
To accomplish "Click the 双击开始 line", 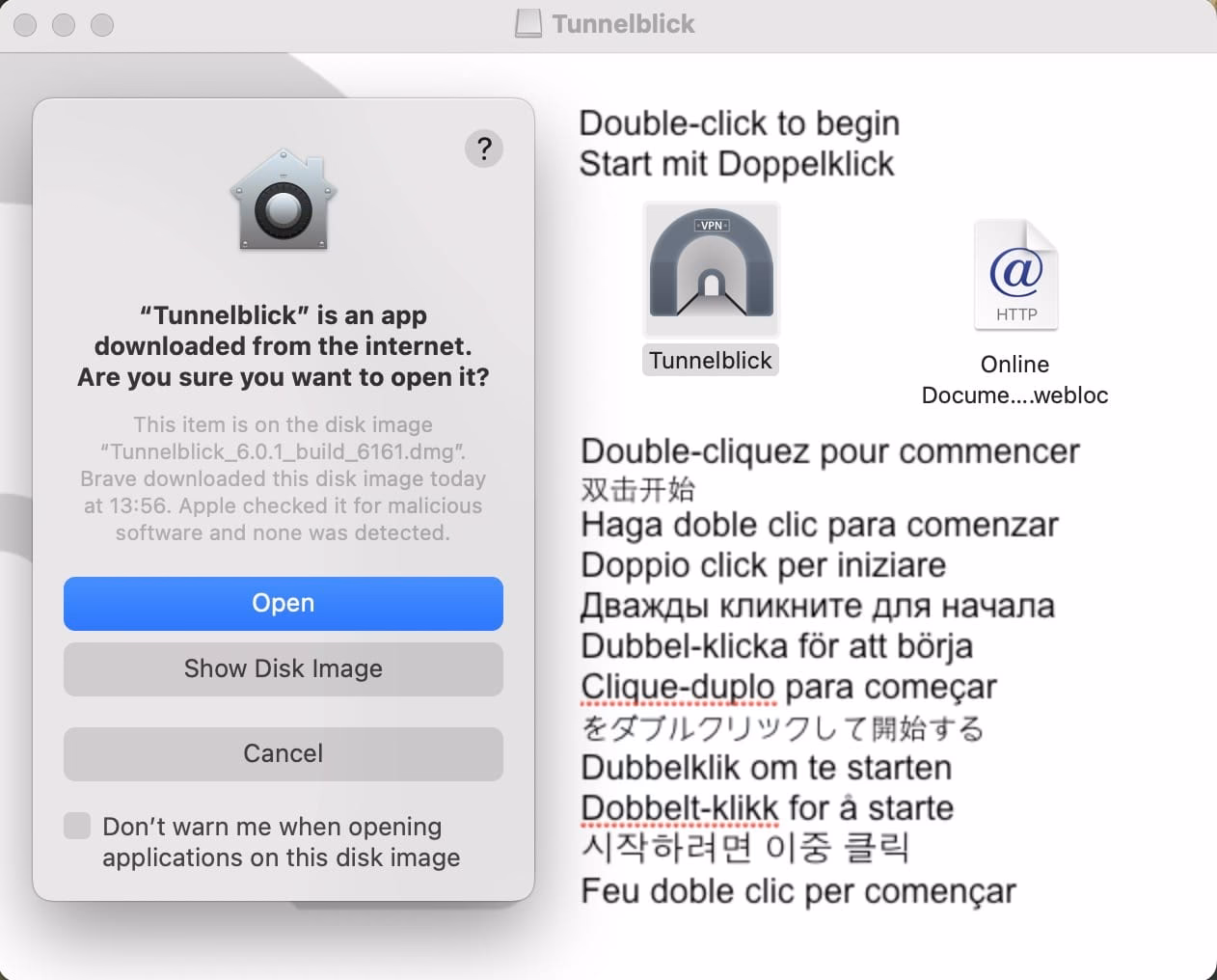I will (637, 489).
